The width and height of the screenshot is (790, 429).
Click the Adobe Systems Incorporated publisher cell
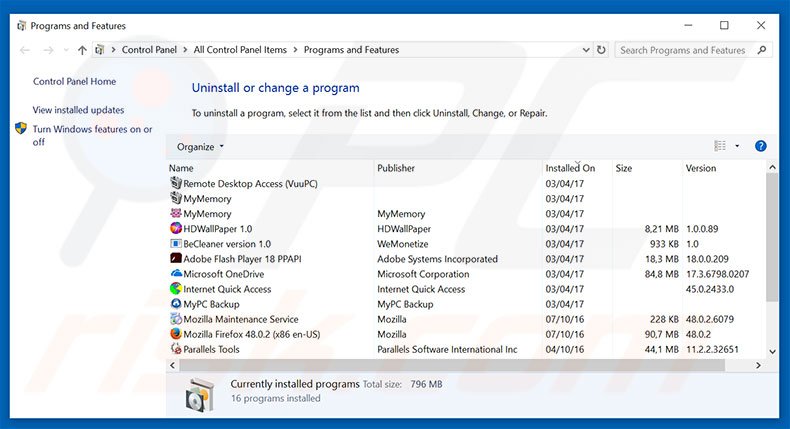click(437, 259)
